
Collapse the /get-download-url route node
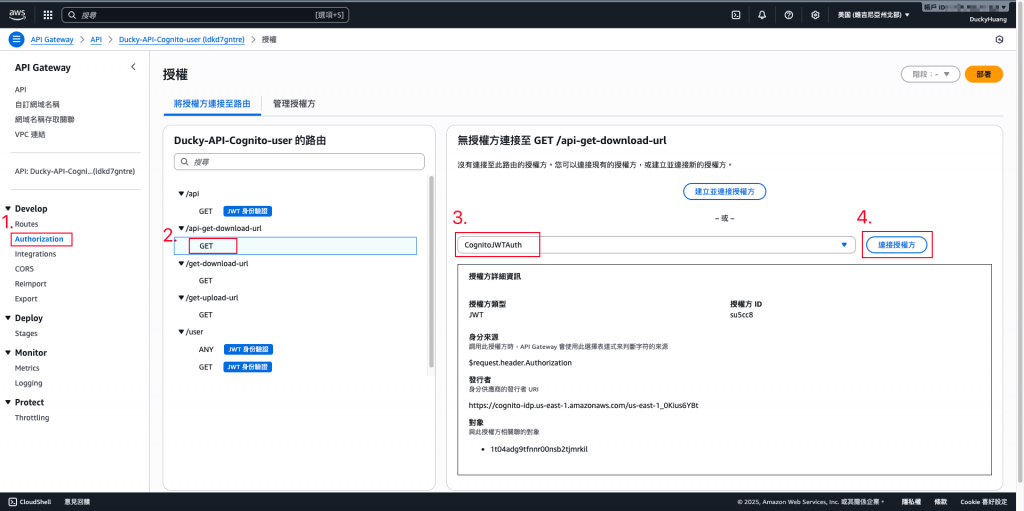click(x=181, y=263)
